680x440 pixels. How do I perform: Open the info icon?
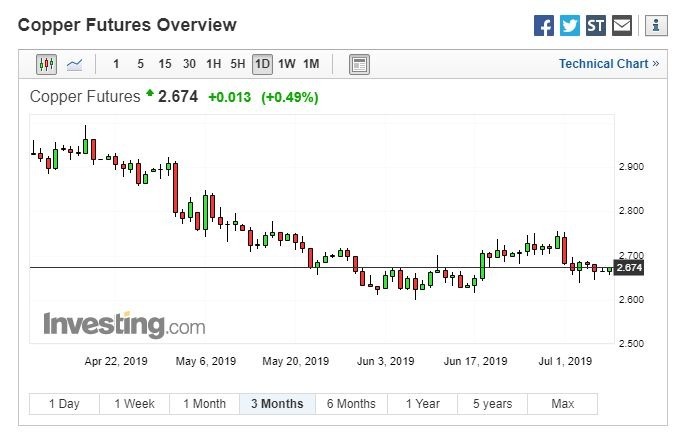coord(656,26)
